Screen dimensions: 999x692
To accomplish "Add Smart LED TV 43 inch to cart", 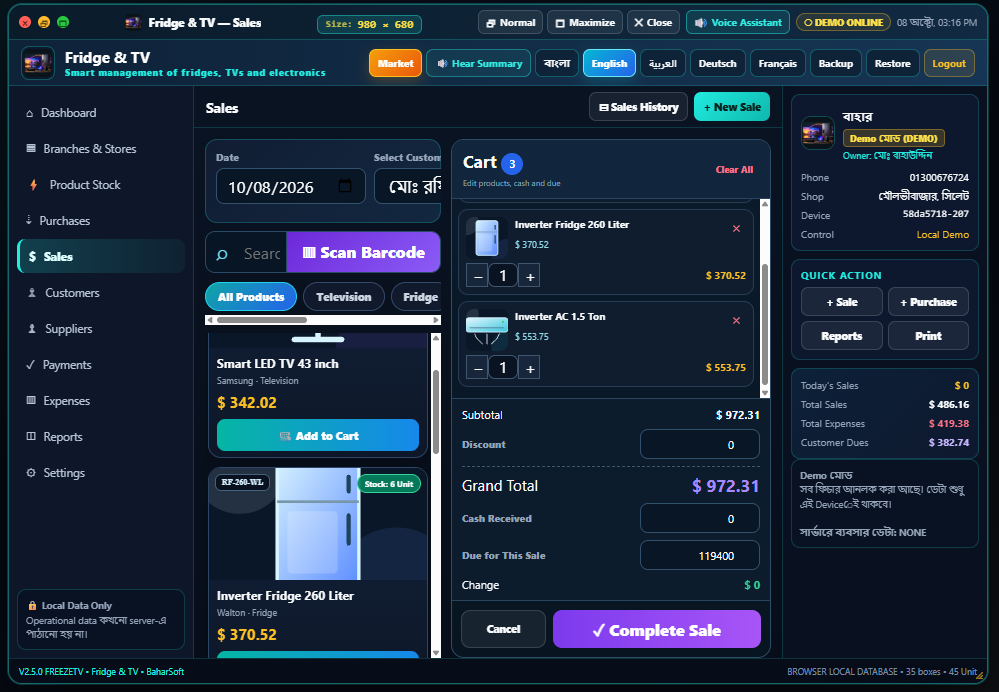I will [x=318, y=435].
